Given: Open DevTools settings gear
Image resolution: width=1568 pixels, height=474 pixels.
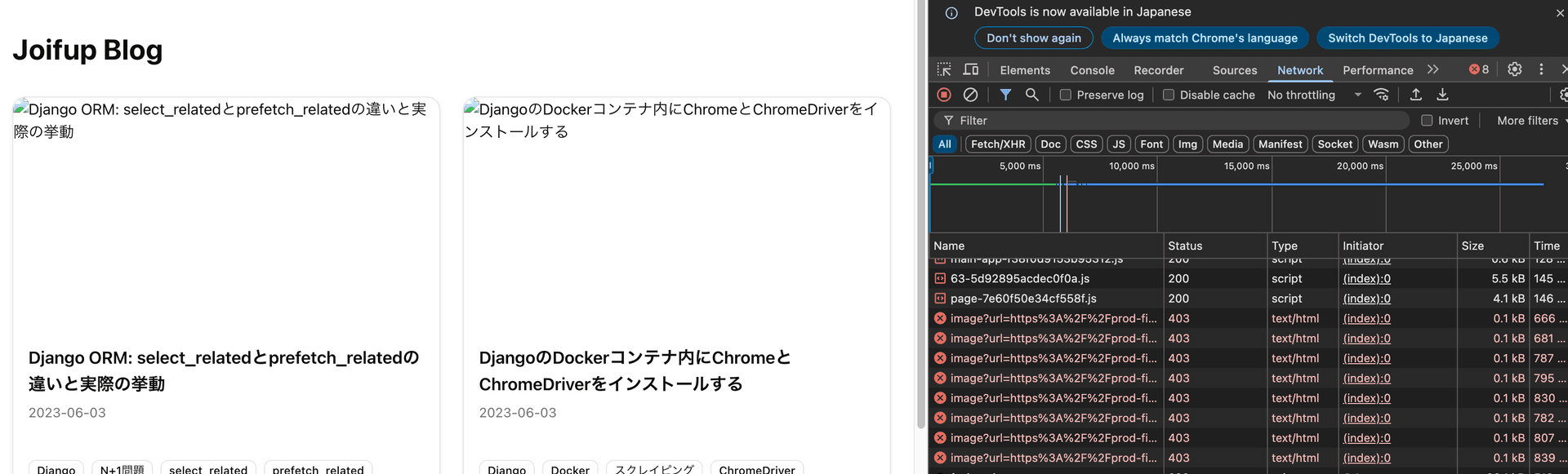Looking at the screenshot, I should 1514,69.
